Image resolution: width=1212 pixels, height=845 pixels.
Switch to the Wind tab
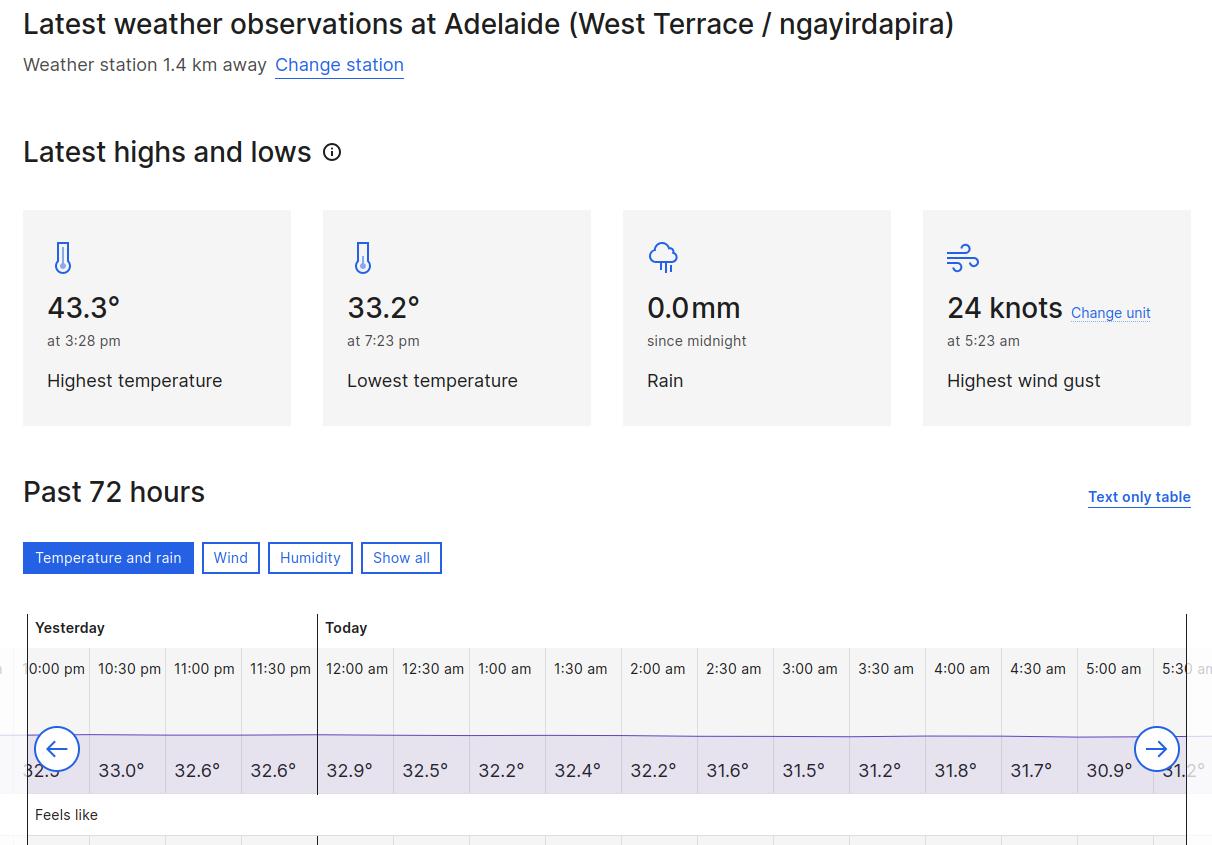point(230,558)
